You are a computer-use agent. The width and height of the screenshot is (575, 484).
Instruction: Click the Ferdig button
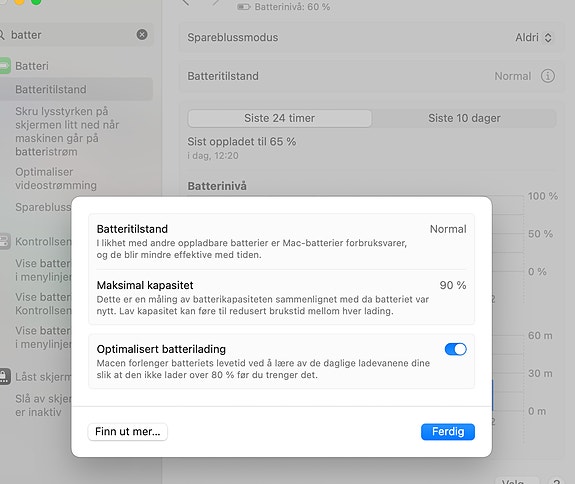[448, 432]
